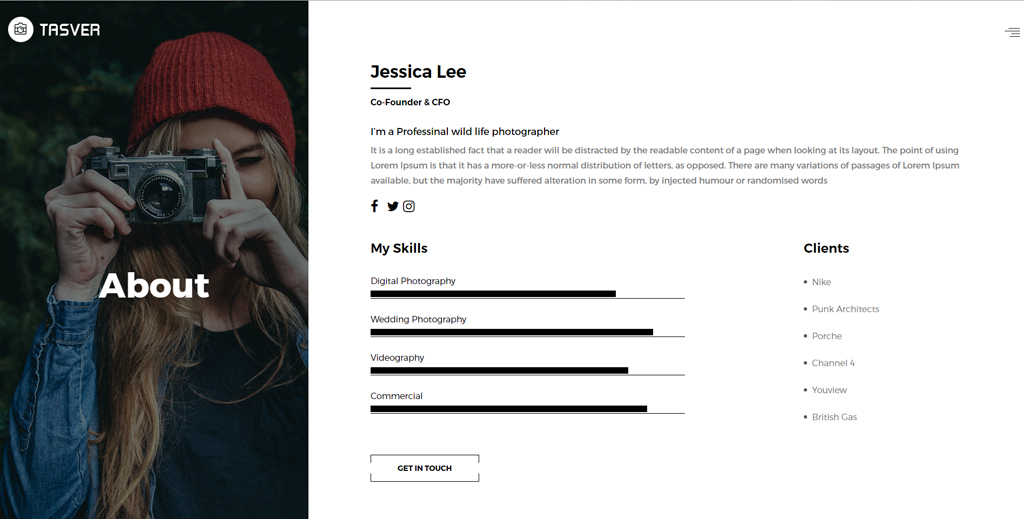Select Youview client entry
This screenshot has height=519, width=1024.
pos(829,390)
